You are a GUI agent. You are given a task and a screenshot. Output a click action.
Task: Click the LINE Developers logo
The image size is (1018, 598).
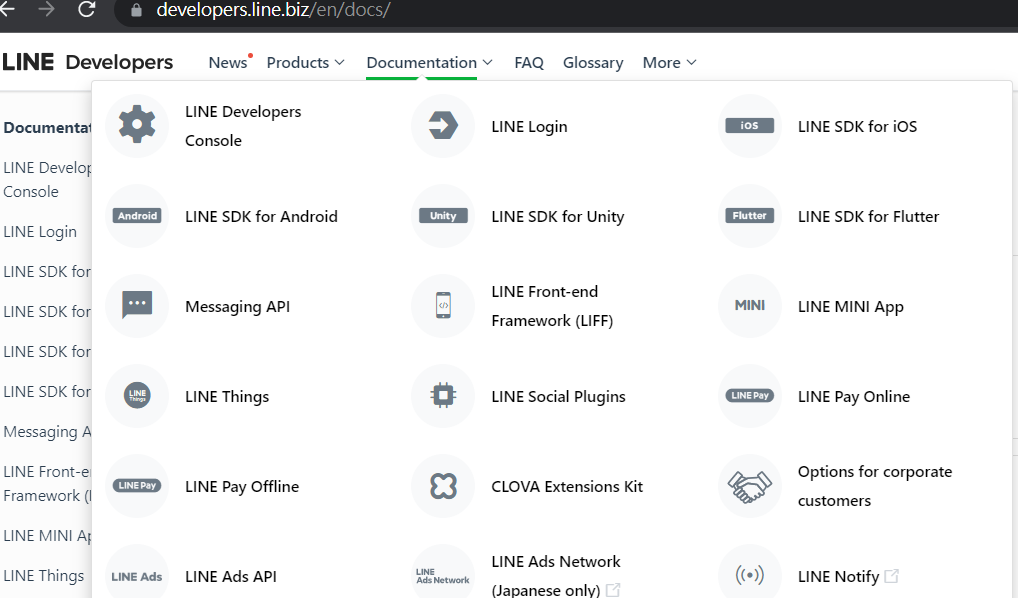pos(88,62)
